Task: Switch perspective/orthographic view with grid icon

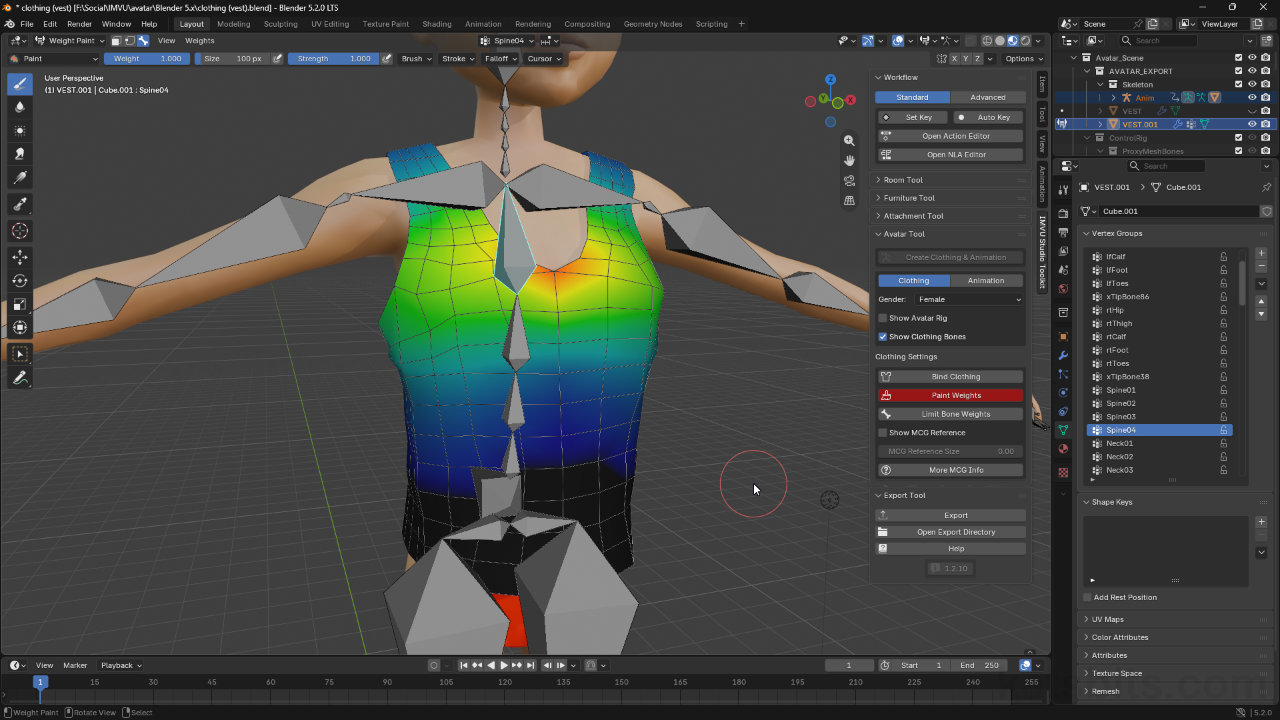Action: [x=849, y=200]
